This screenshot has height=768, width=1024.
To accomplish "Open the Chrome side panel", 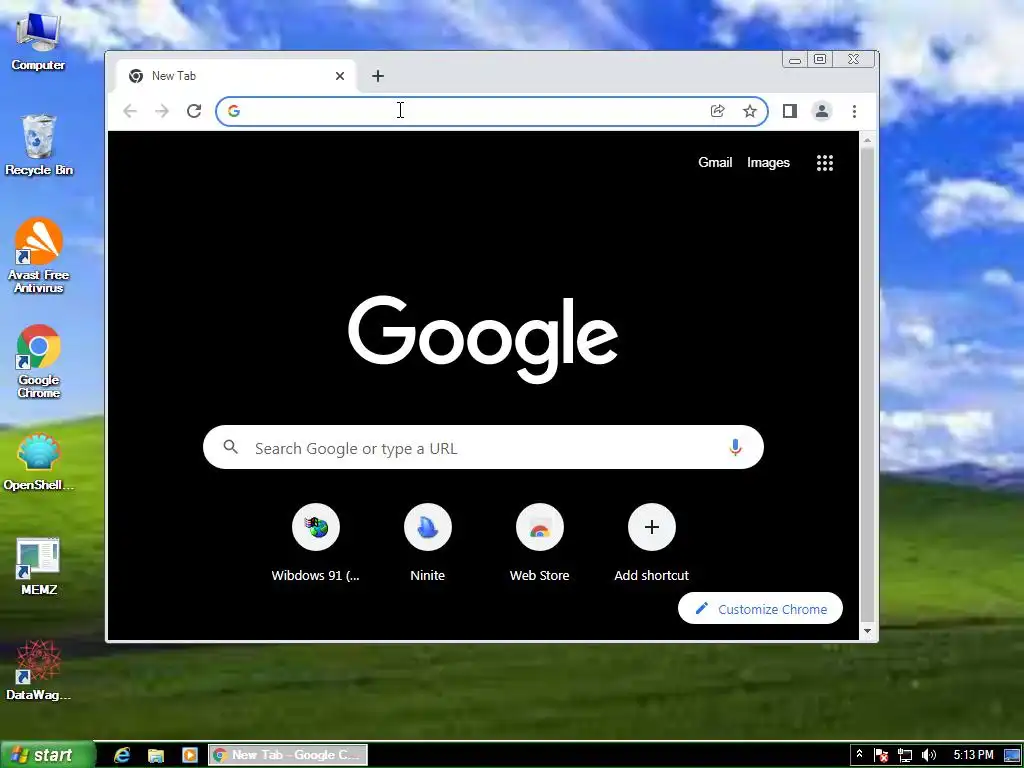I will pyautogui.click(x=790, y=111).
